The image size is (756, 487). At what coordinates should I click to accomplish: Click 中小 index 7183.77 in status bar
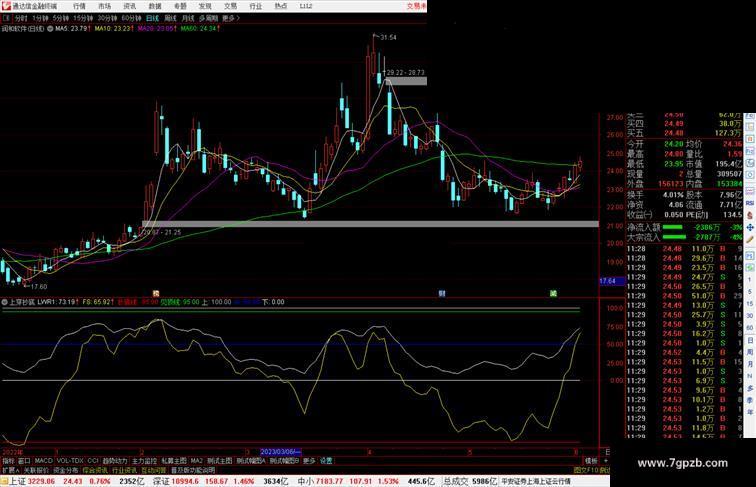[319, 481]
